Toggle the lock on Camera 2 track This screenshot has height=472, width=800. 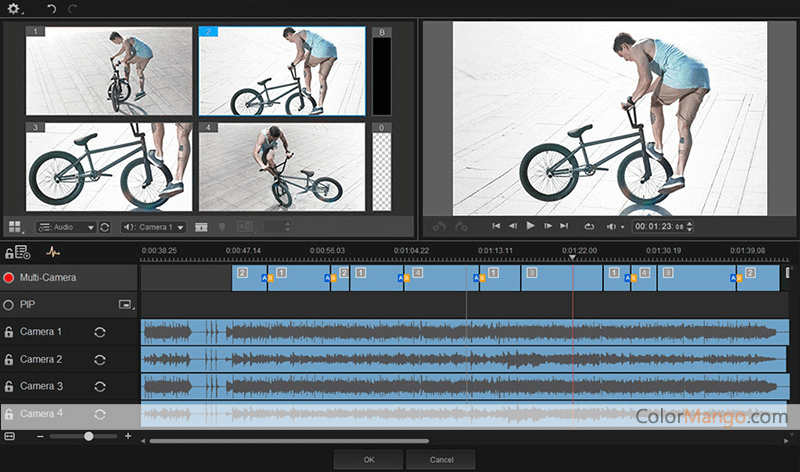[9, 359]
